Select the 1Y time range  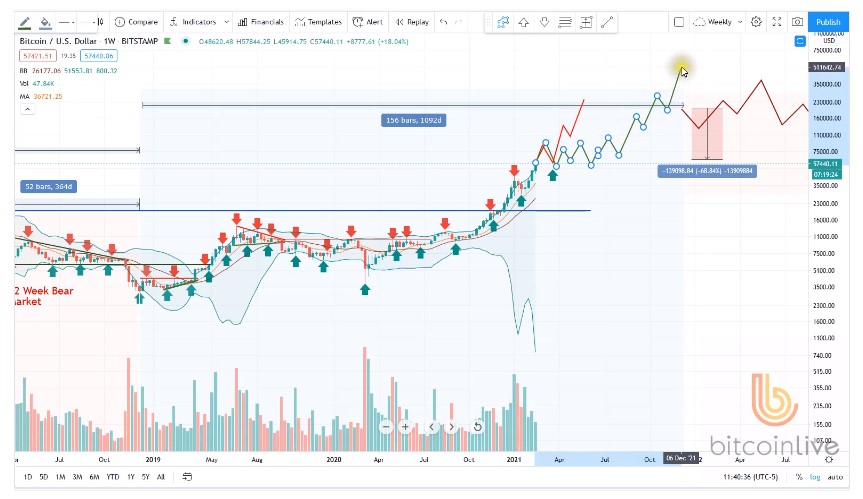pos(131,477)
